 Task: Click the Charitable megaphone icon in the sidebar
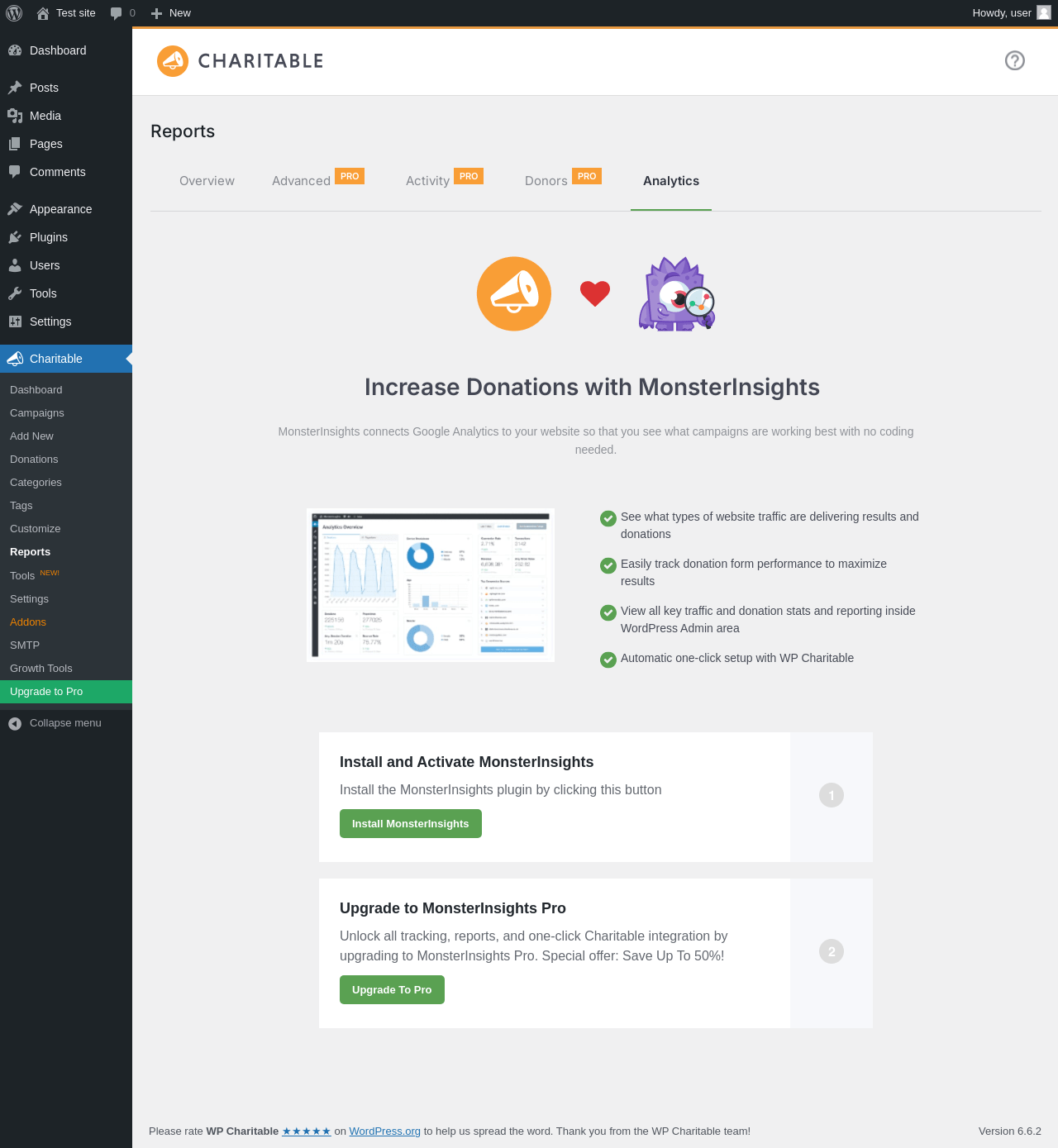click(x=15, y=359)
